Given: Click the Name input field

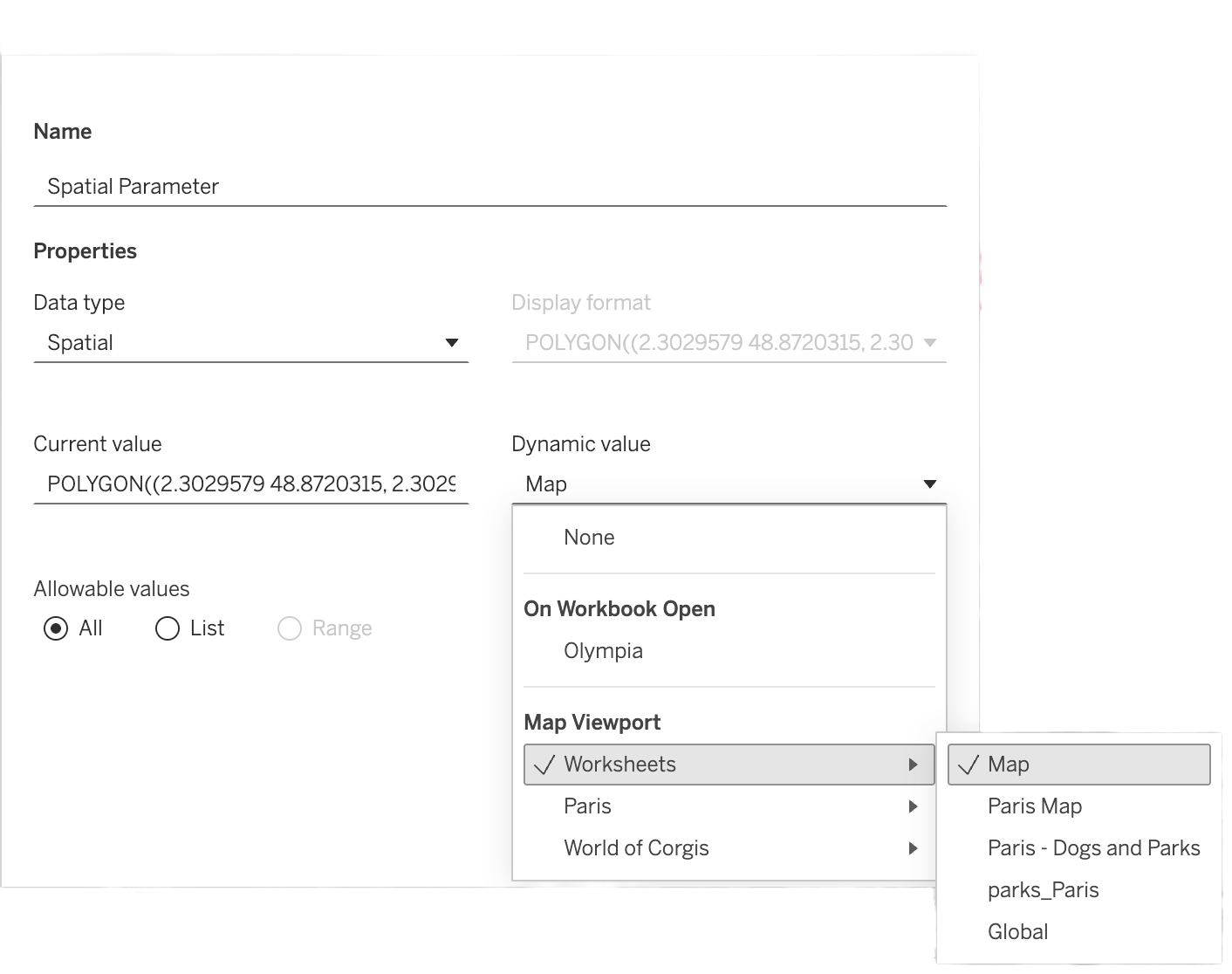Looking at the screenshot, I should tap(489, 187).
